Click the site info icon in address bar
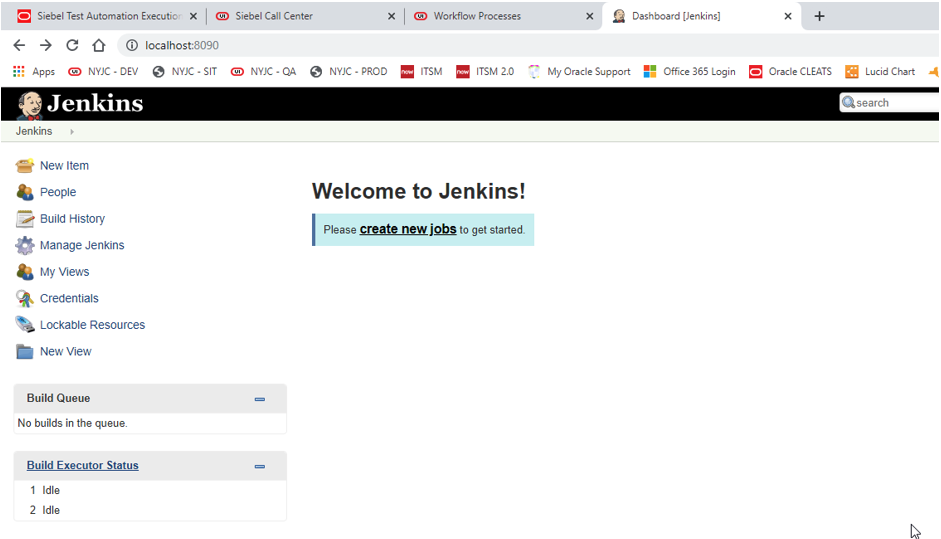 [x=131, y=45]
